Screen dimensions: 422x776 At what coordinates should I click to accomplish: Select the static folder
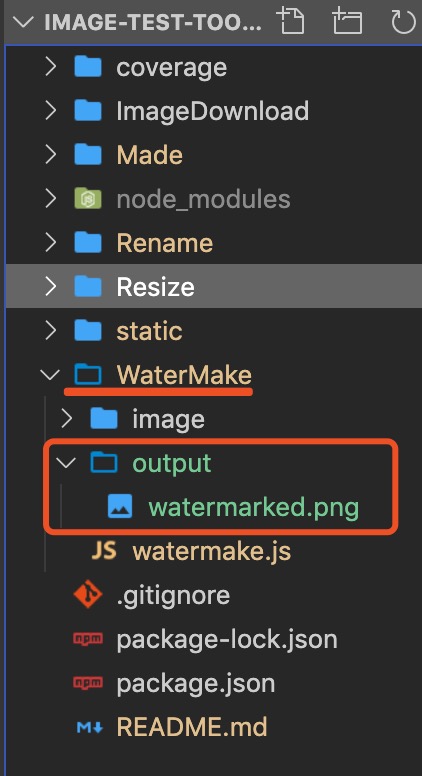(149, 331)
